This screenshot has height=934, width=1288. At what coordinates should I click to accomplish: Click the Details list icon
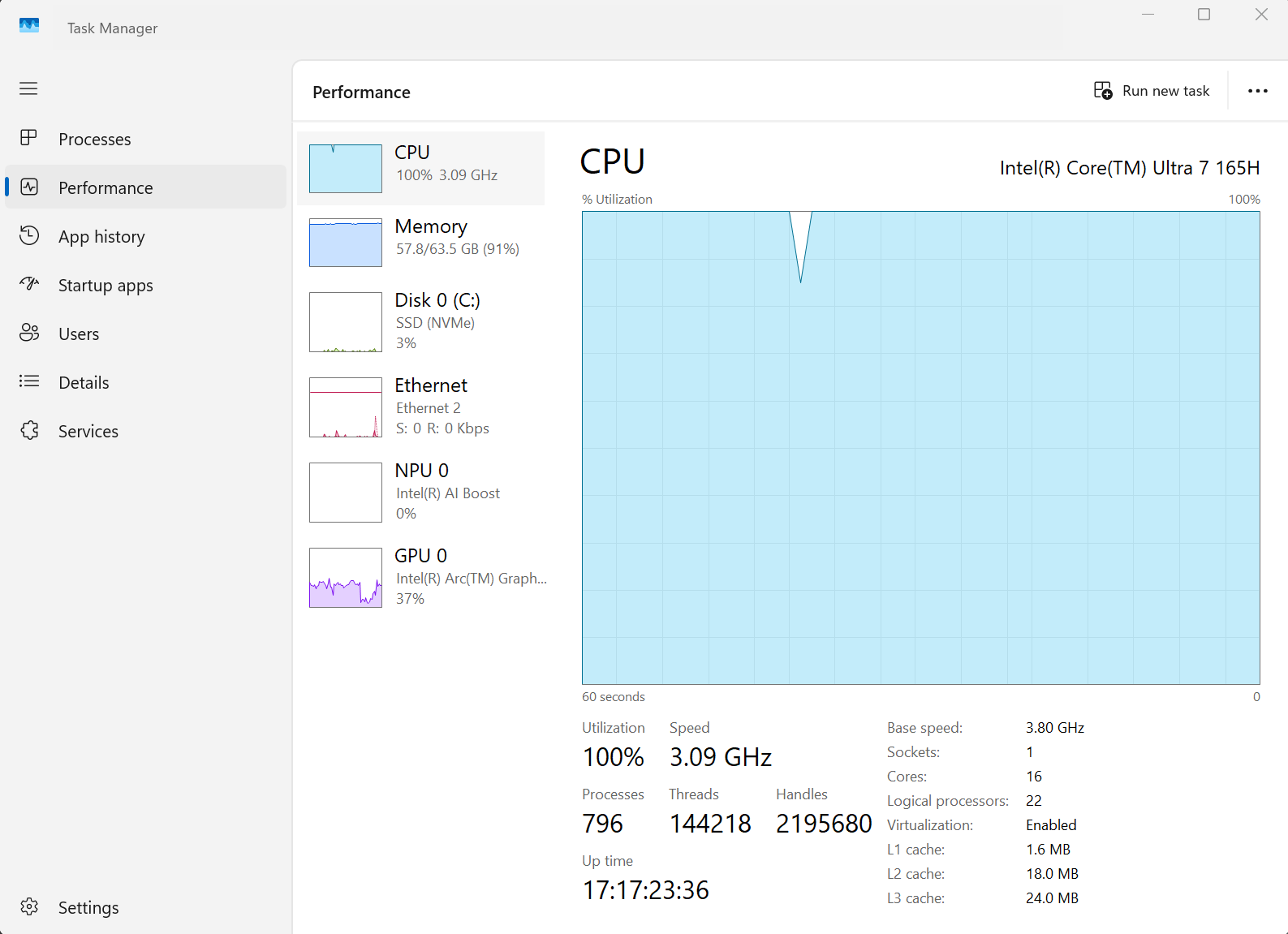(29, 381)
